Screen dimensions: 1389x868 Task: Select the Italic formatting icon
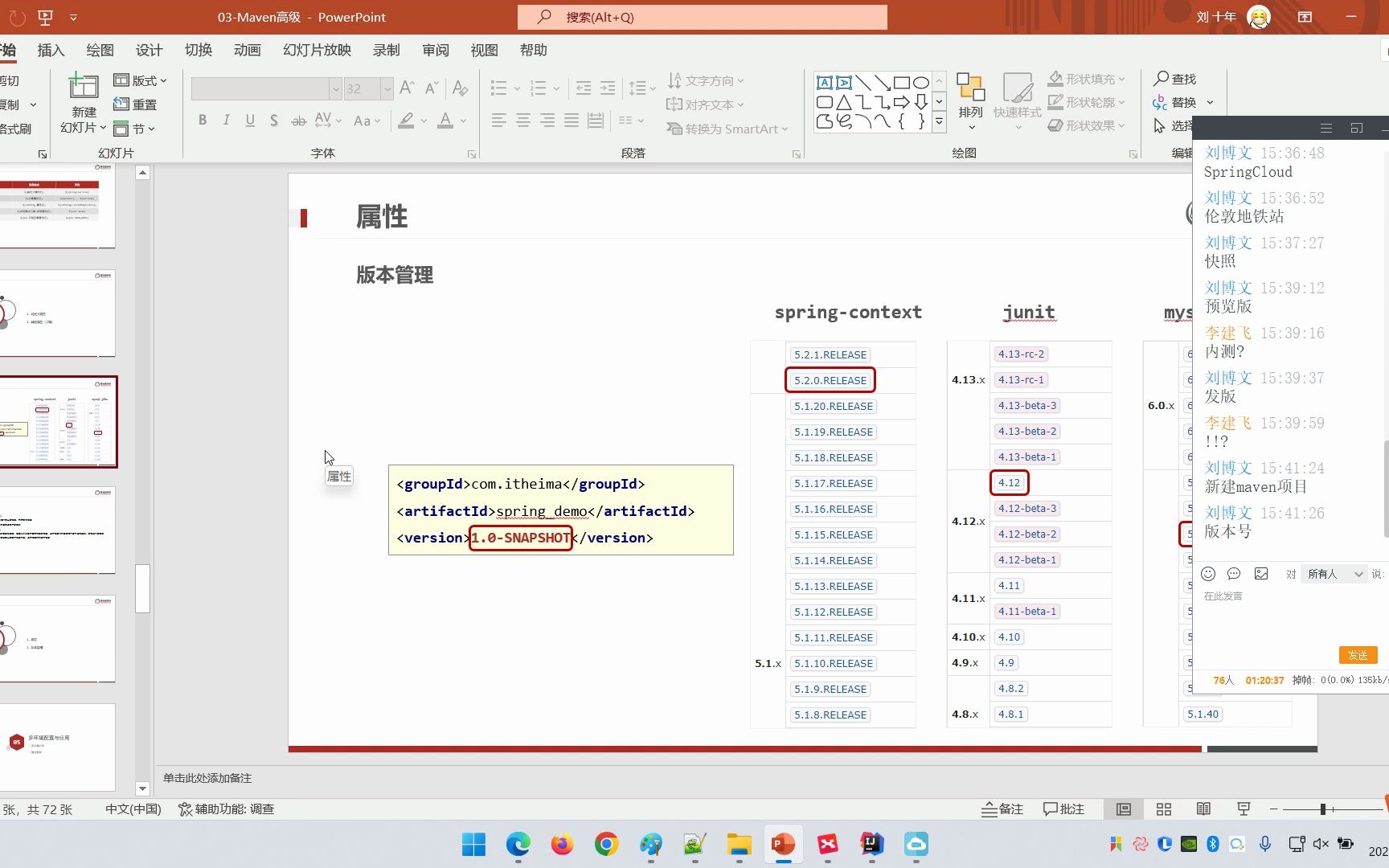(226, 120)
